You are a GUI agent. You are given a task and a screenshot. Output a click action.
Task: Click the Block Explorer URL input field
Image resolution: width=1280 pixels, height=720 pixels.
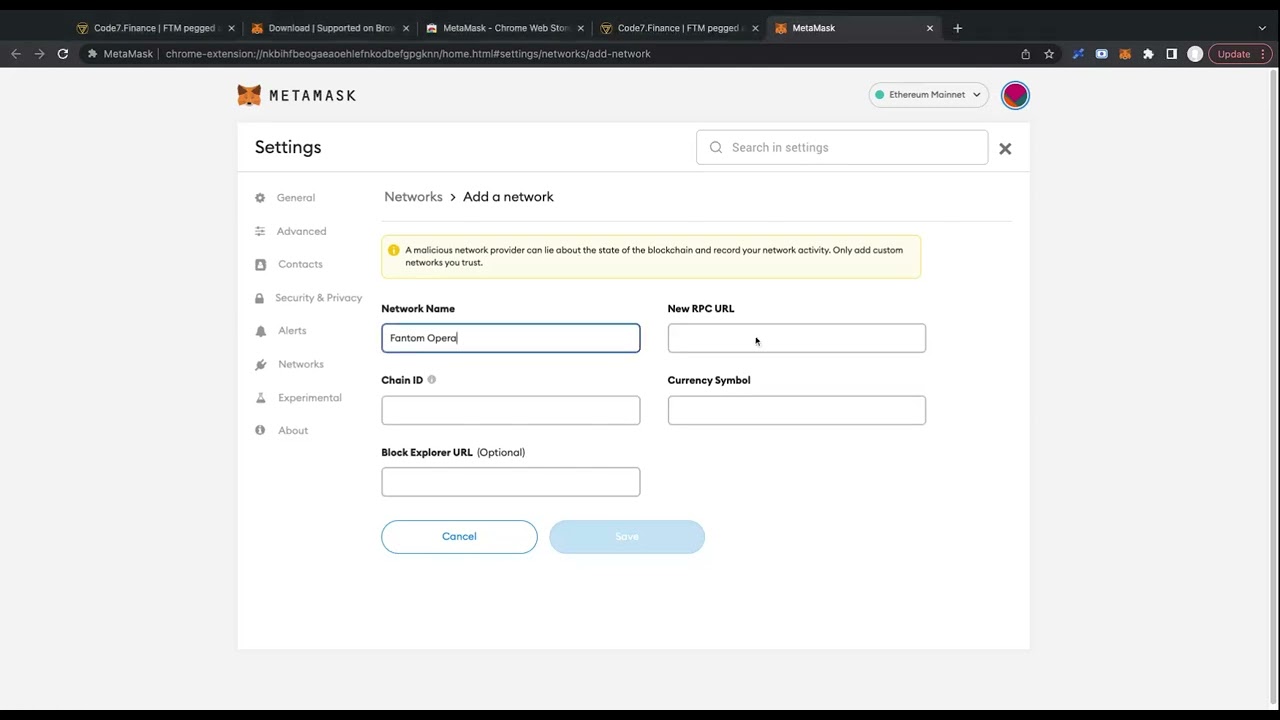click(510, 482)
